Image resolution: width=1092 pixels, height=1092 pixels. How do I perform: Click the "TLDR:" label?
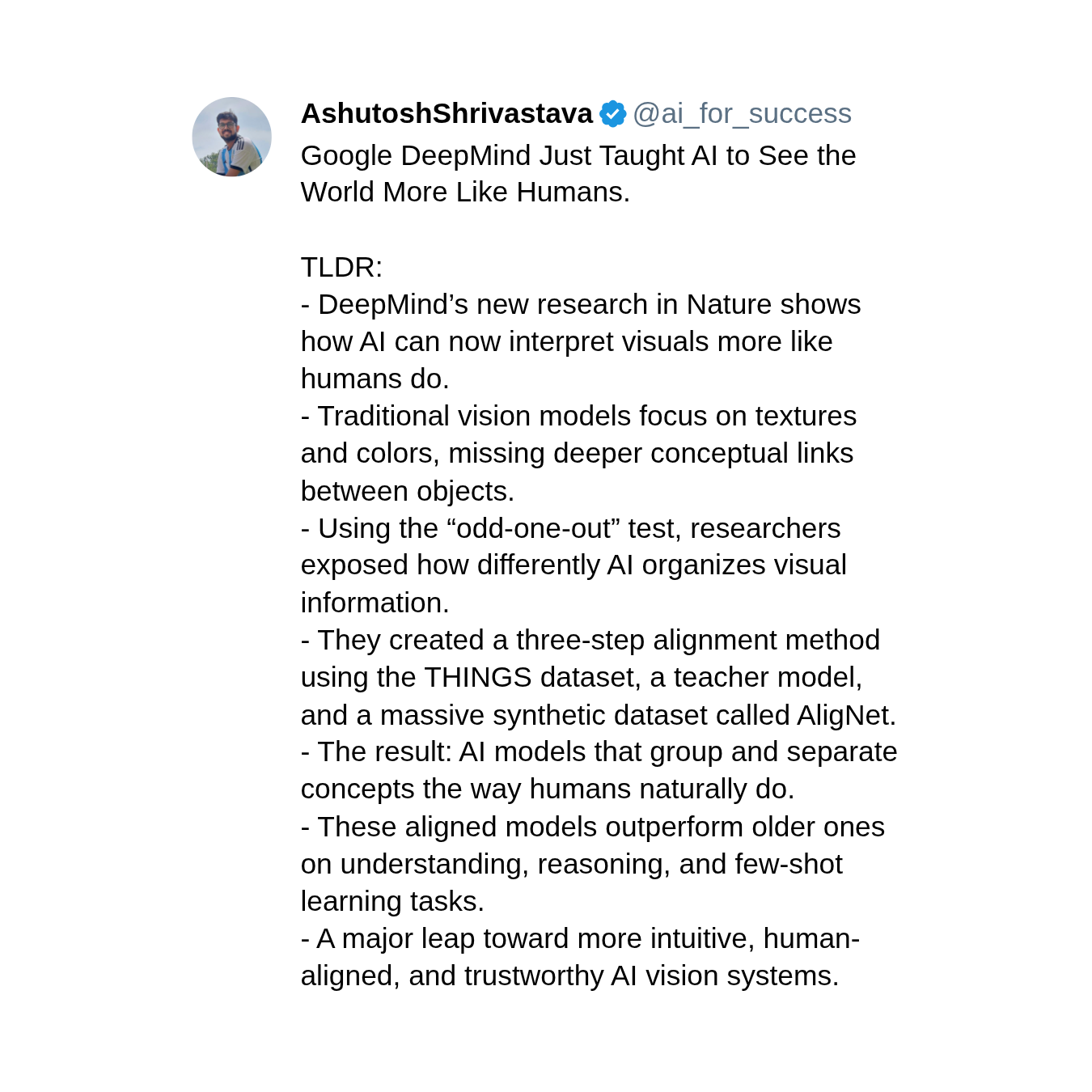[x=341, y=267]
